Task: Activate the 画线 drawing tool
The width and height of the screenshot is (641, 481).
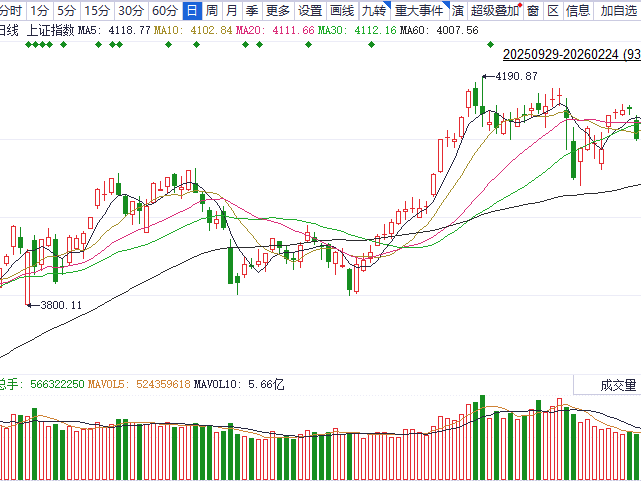Action: 342,11
